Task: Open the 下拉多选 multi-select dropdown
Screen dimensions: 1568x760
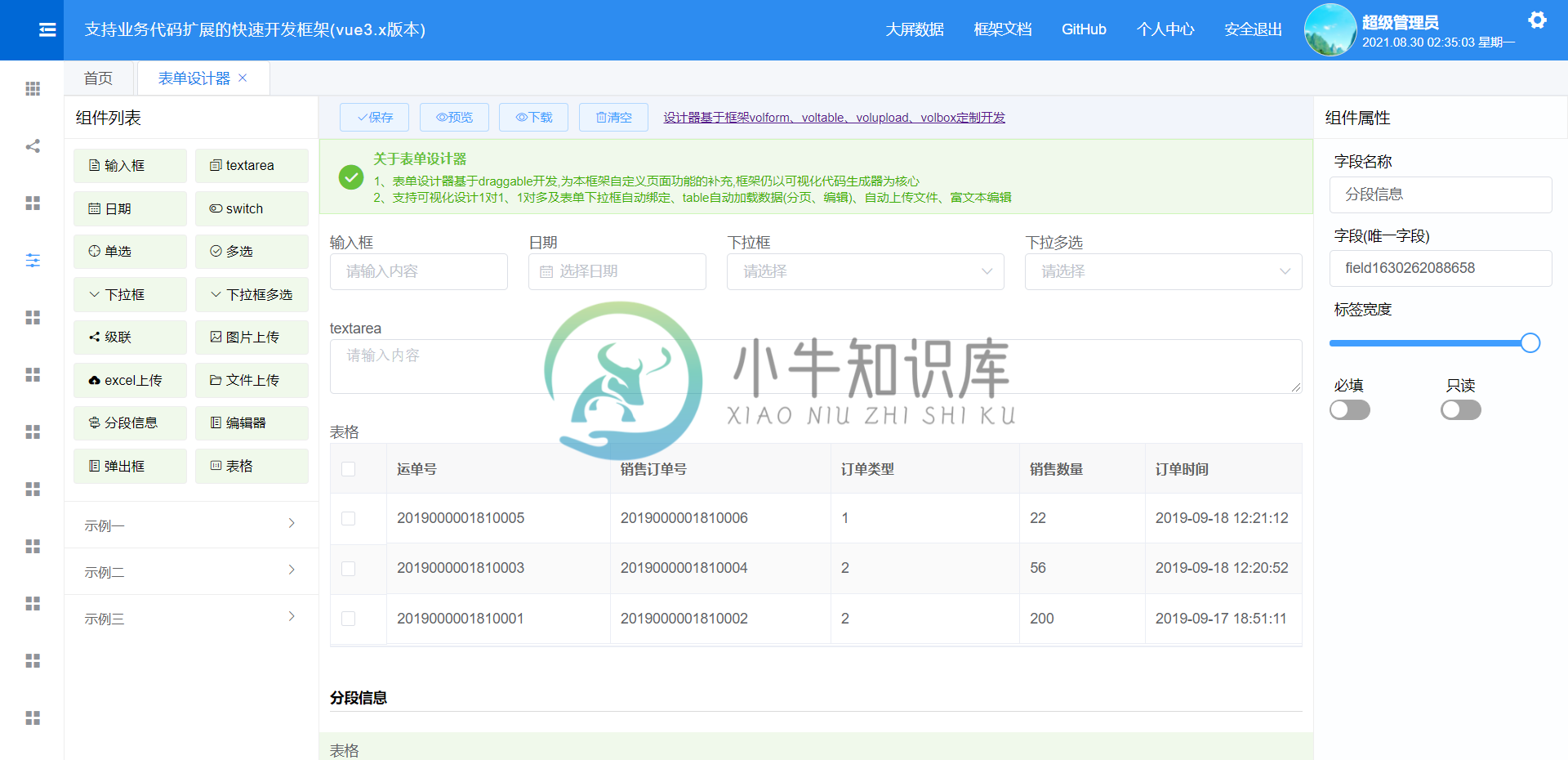Action: [x=1164, y=272]
